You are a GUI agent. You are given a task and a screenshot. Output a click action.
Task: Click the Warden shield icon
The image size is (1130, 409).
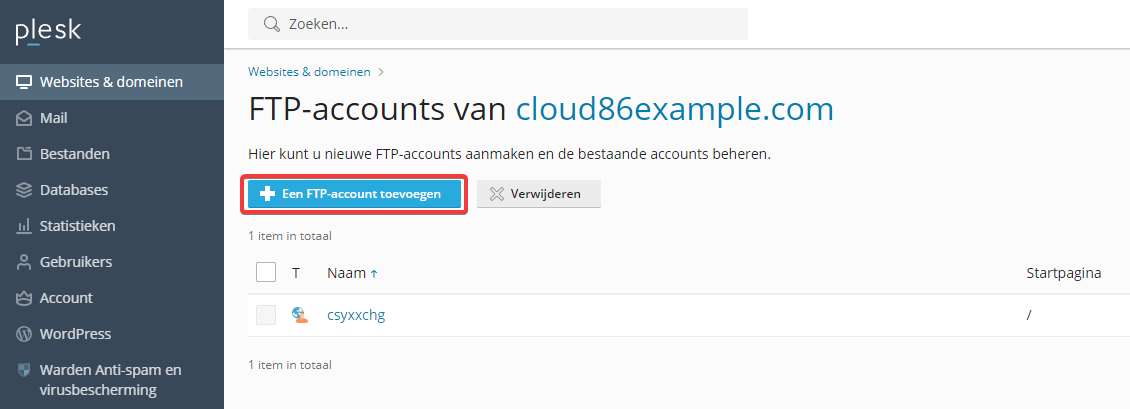click(24, 370)
